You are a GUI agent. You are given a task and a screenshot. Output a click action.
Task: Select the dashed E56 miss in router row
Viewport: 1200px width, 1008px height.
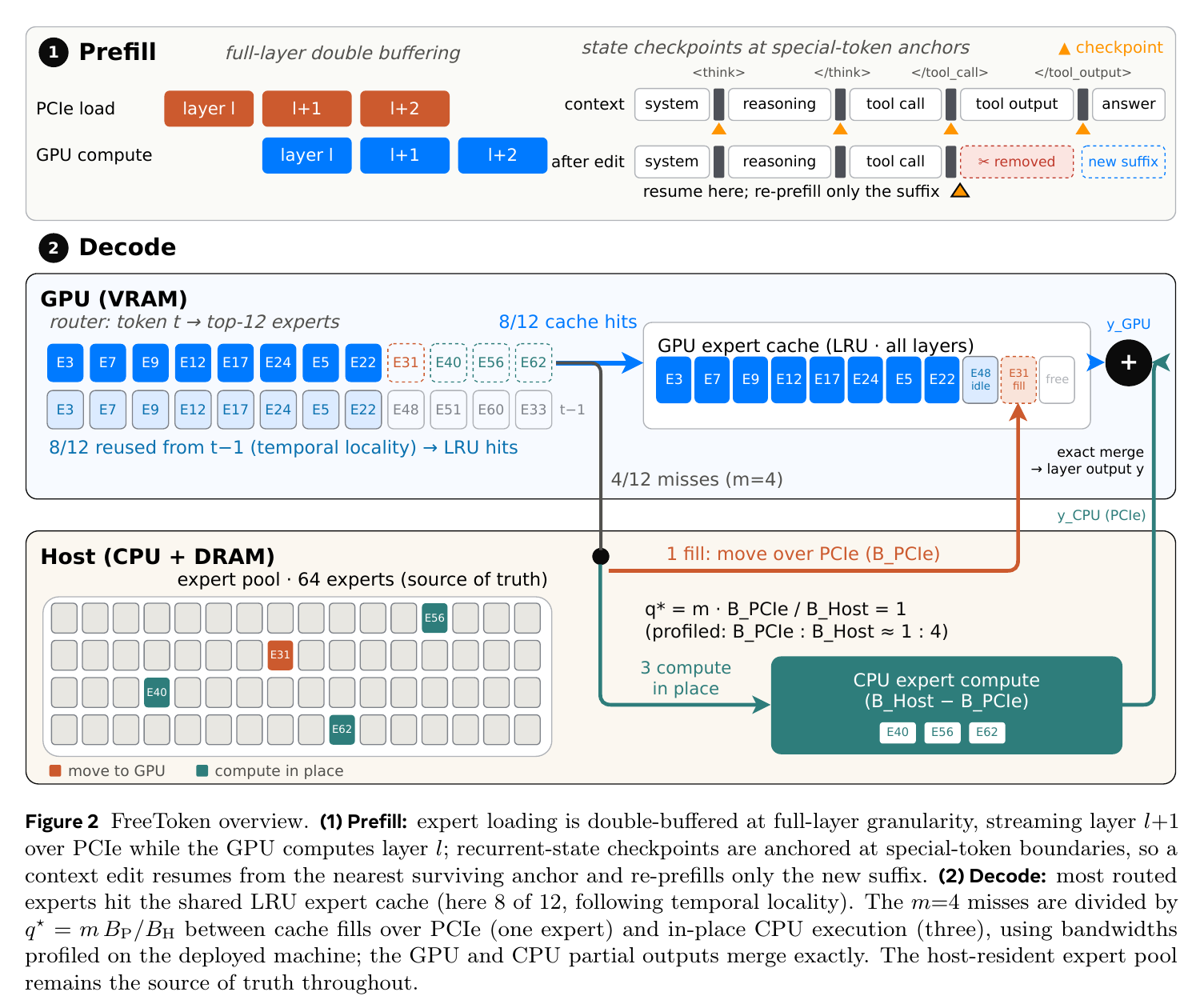pyautogui.click(x=490, y=362)
